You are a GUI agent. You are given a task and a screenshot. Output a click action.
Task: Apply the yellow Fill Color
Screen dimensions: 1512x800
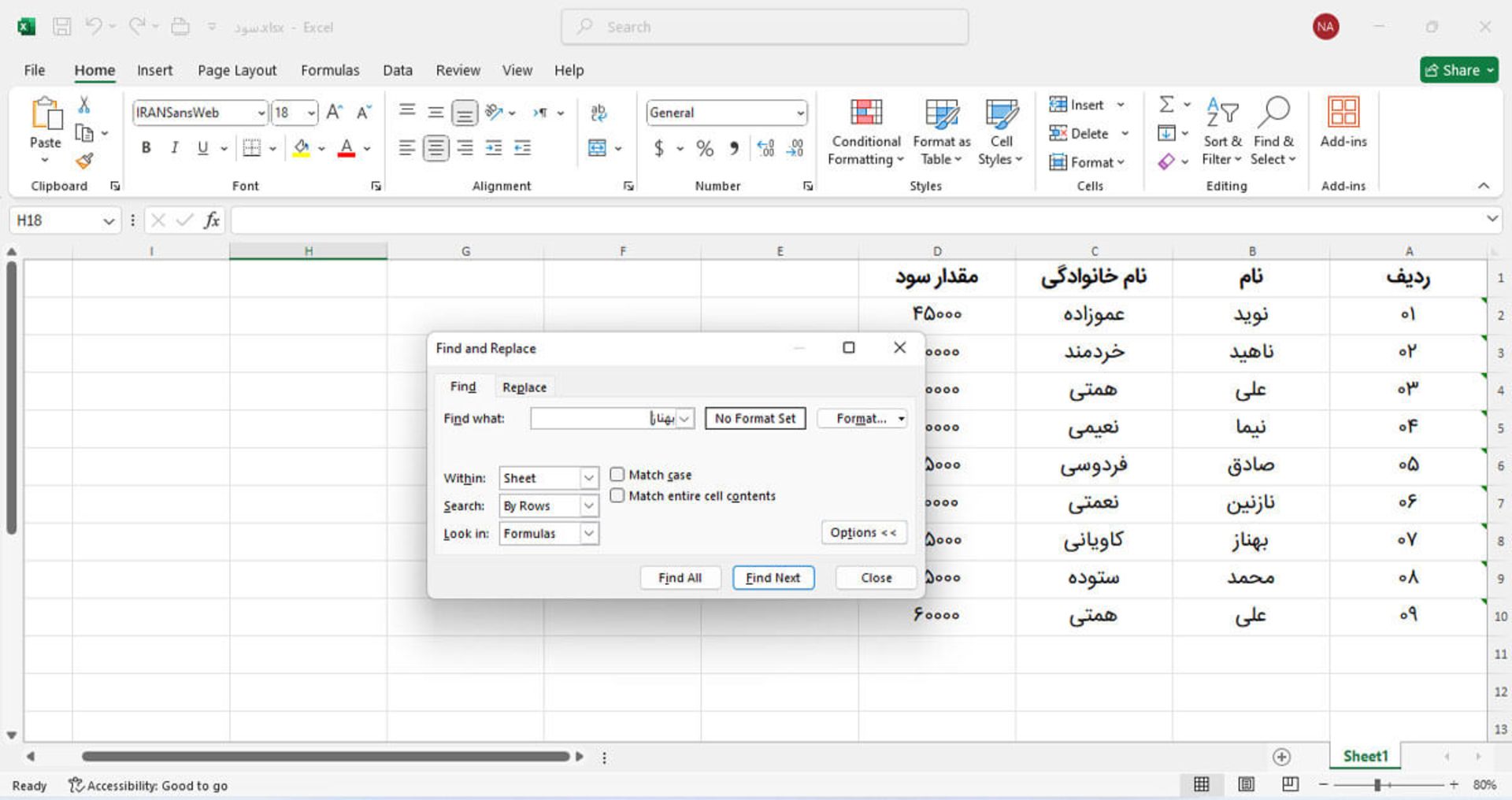click(x=301, y=148)
